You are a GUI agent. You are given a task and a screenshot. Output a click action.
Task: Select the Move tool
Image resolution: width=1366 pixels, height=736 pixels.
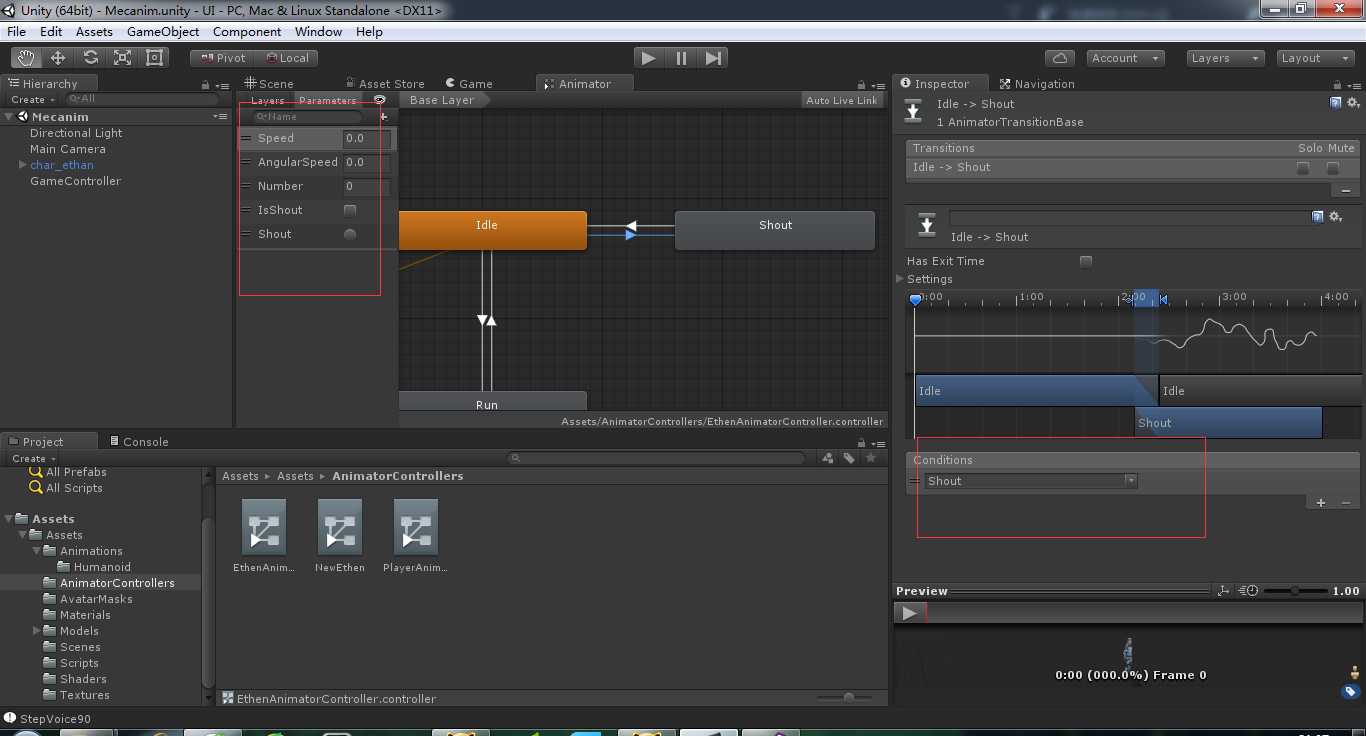[x=58, y=58]
